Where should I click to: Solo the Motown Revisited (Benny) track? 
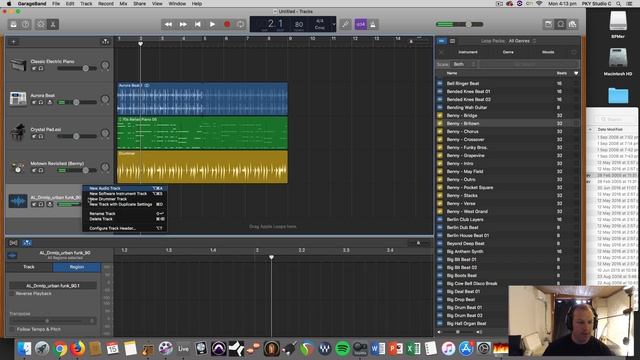pos(41,170)
